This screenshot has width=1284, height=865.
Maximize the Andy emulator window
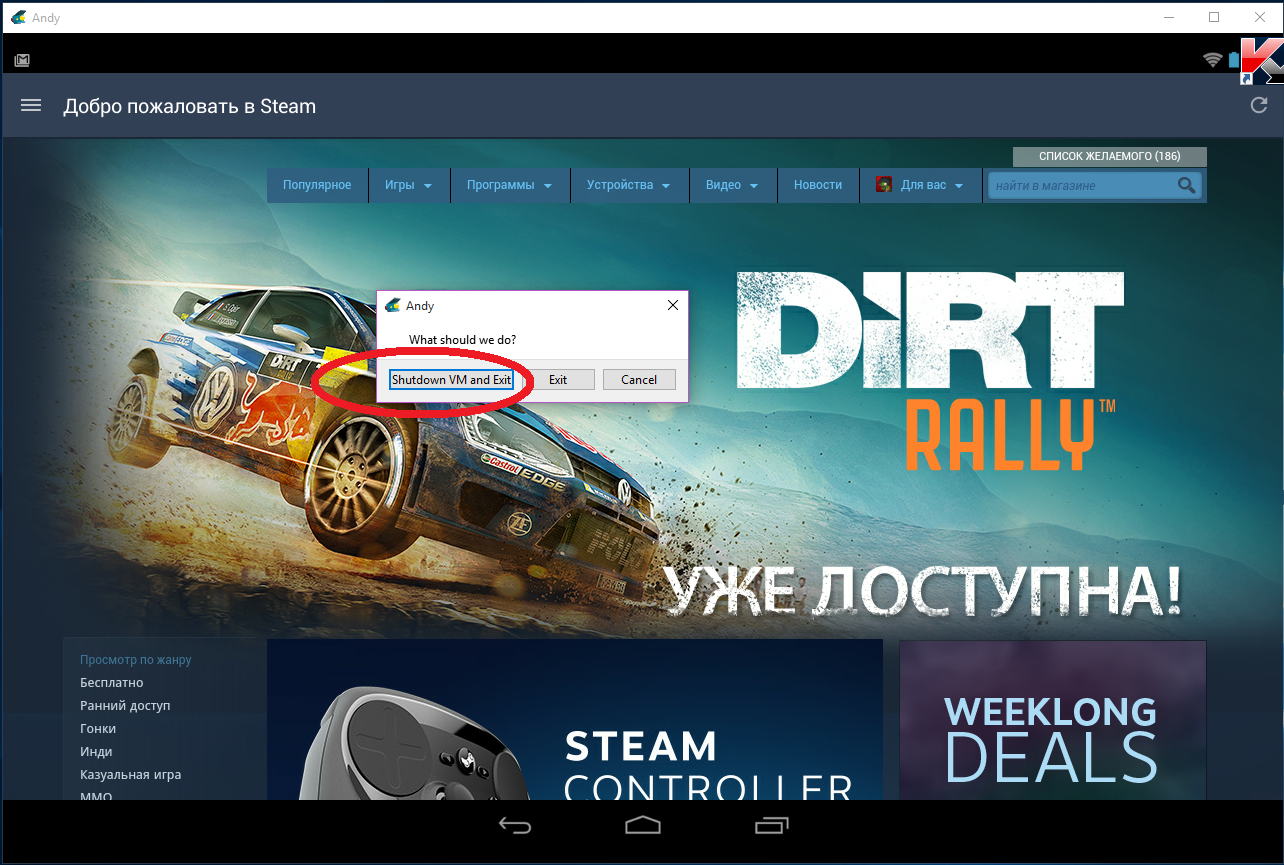point(1214,17)
